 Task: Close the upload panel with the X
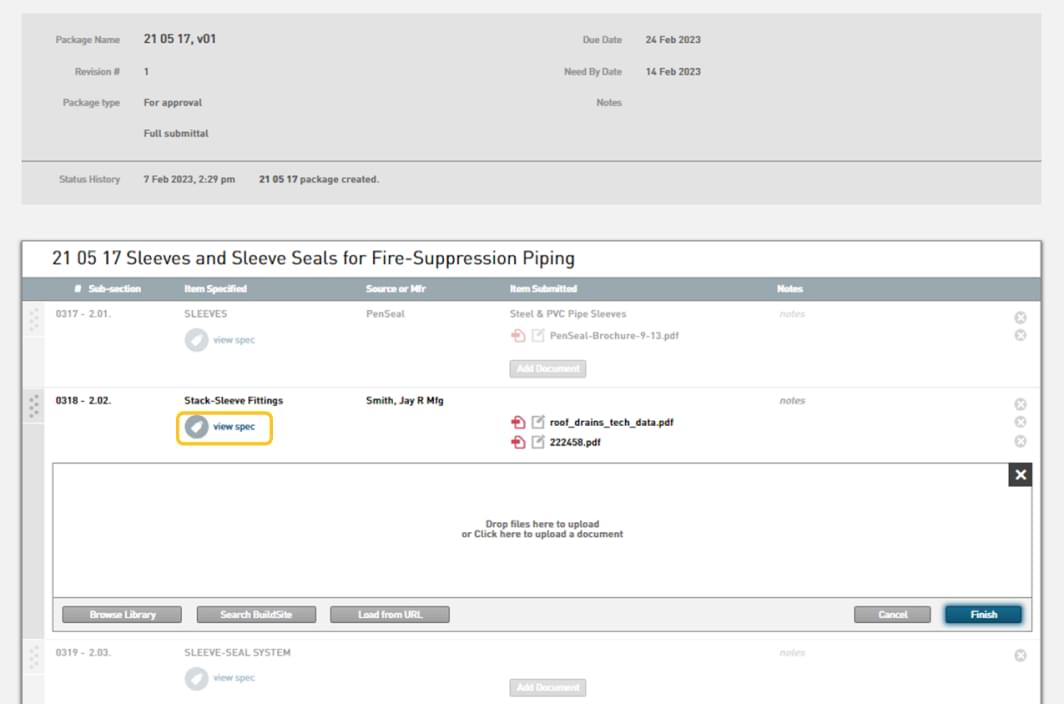pyautogui.click(x=1020, y=475)
